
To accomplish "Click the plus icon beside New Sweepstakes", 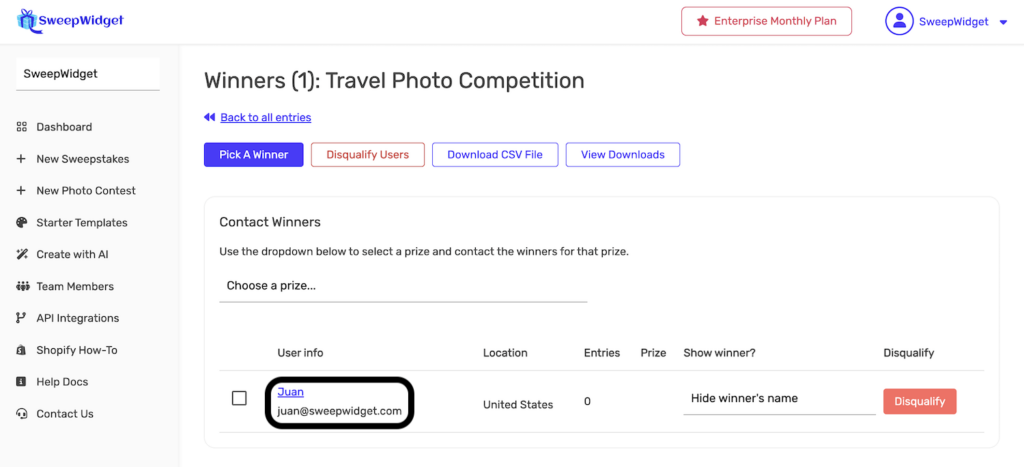I will click(21, 159).
